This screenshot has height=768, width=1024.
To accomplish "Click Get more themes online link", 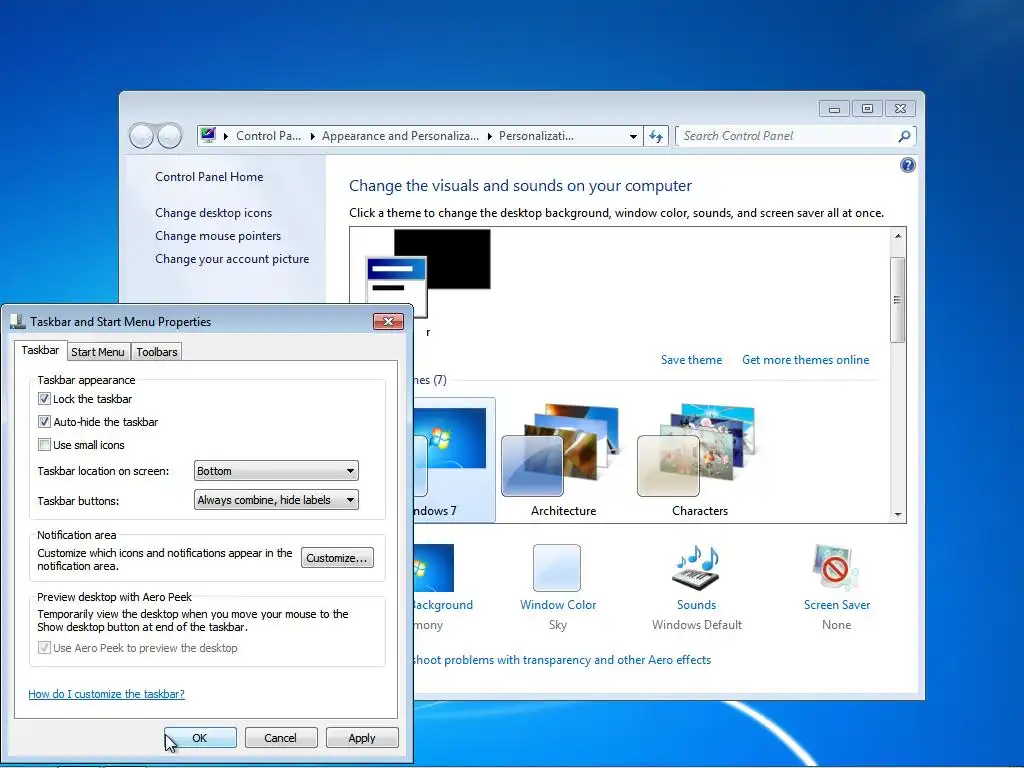I will click(805, 360).
